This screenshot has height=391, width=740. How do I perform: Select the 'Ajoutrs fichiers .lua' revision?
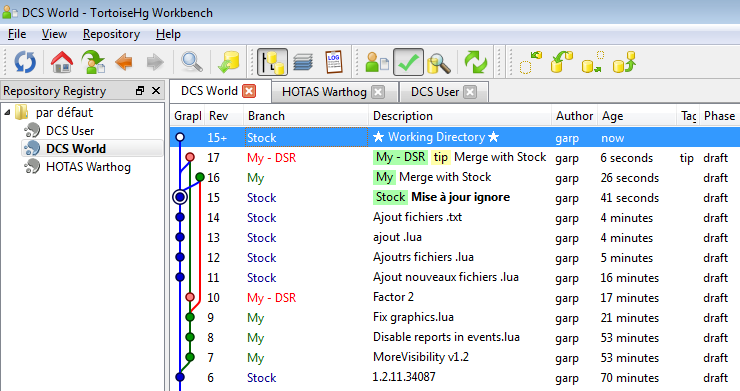click(x=455, y=257)
